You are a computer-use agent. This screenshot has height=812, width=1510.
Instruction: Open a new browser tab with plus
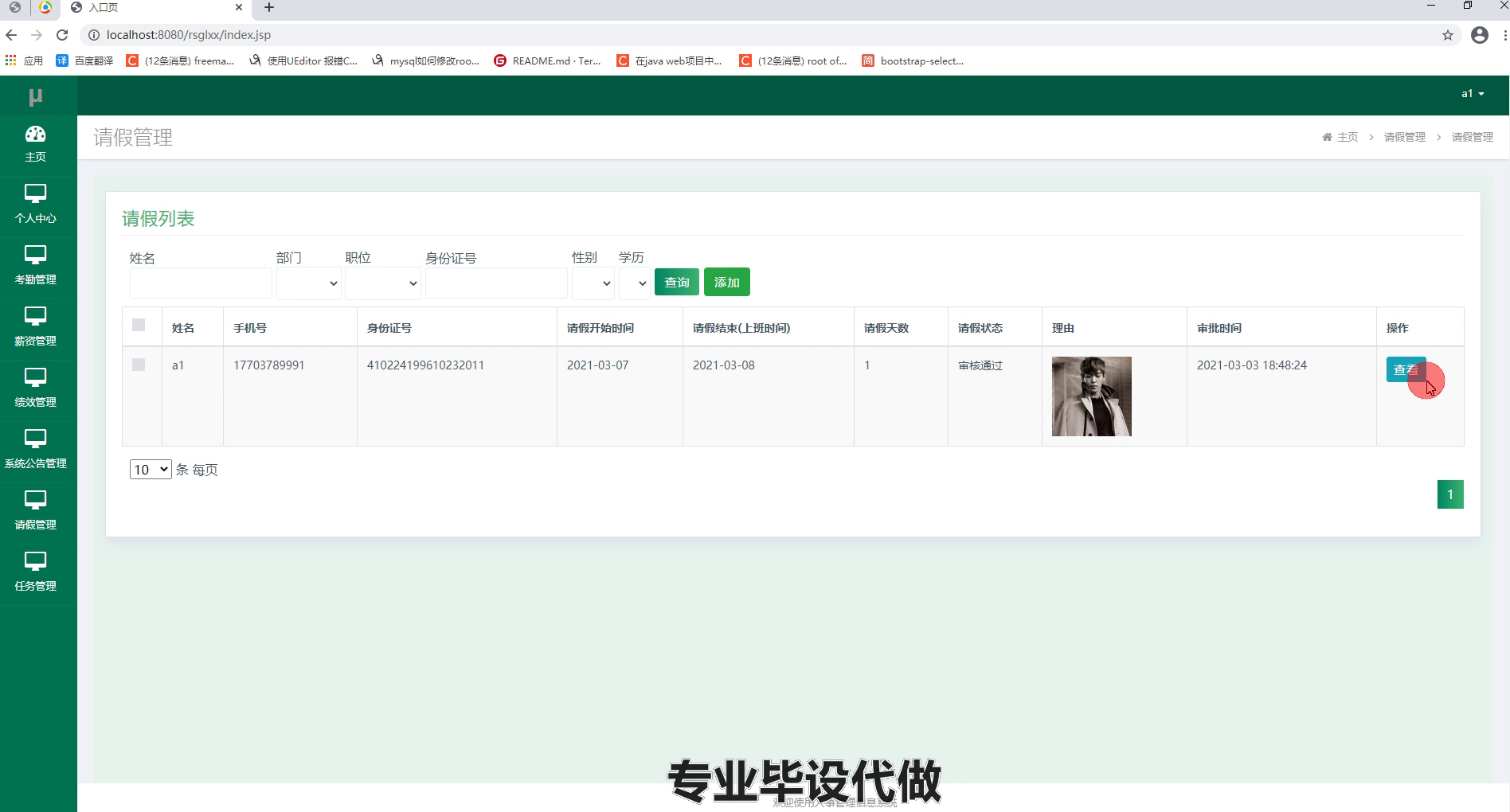pos(269,7)
